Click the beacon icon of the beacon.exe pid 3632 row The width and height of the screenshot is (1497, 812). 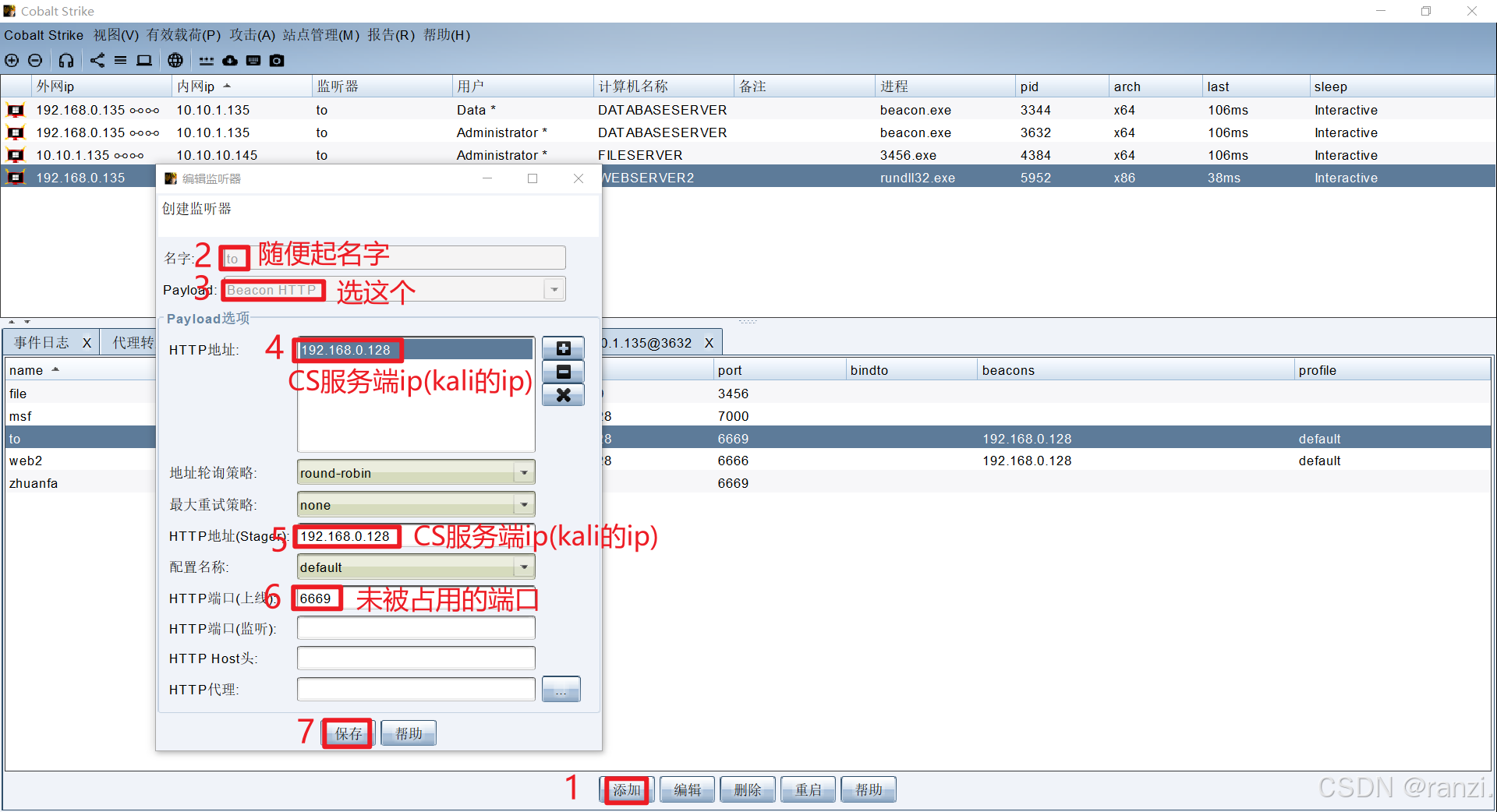point(16,132)
